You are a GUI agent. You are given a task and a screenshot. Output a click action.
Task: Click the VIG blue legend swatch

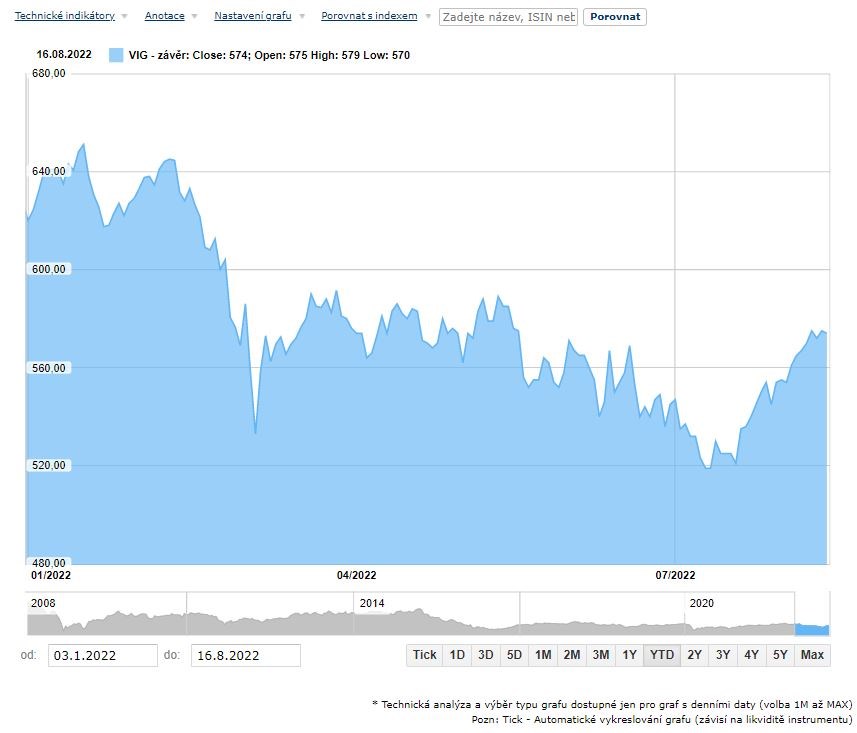coord(116,55)
